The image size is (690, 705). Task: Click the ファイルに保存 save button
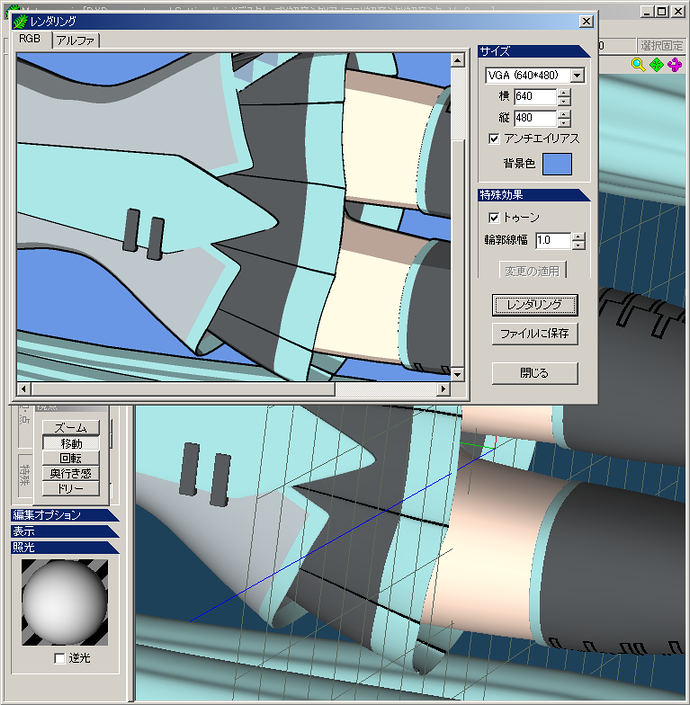click(x=535, y=334)
